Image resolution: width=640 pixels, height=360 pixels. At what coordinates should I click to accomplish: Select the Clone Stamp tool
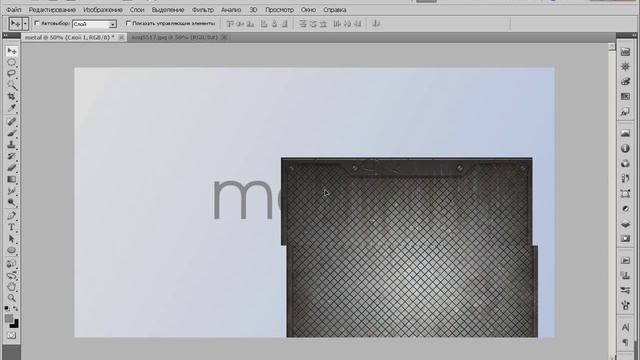(x=11, y=144)
